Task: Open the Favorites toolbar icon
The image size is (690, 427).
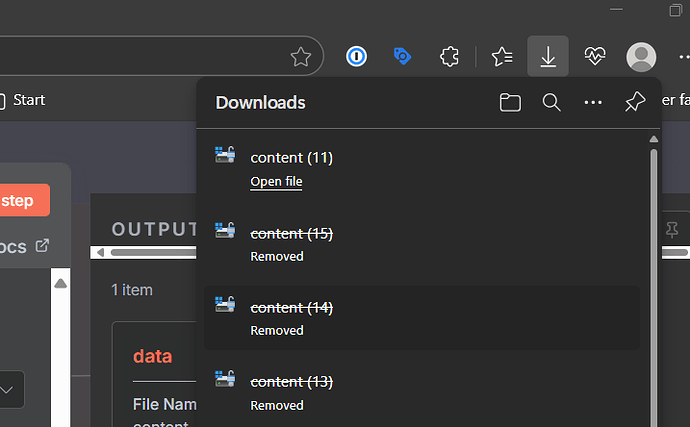Action: 503,57
